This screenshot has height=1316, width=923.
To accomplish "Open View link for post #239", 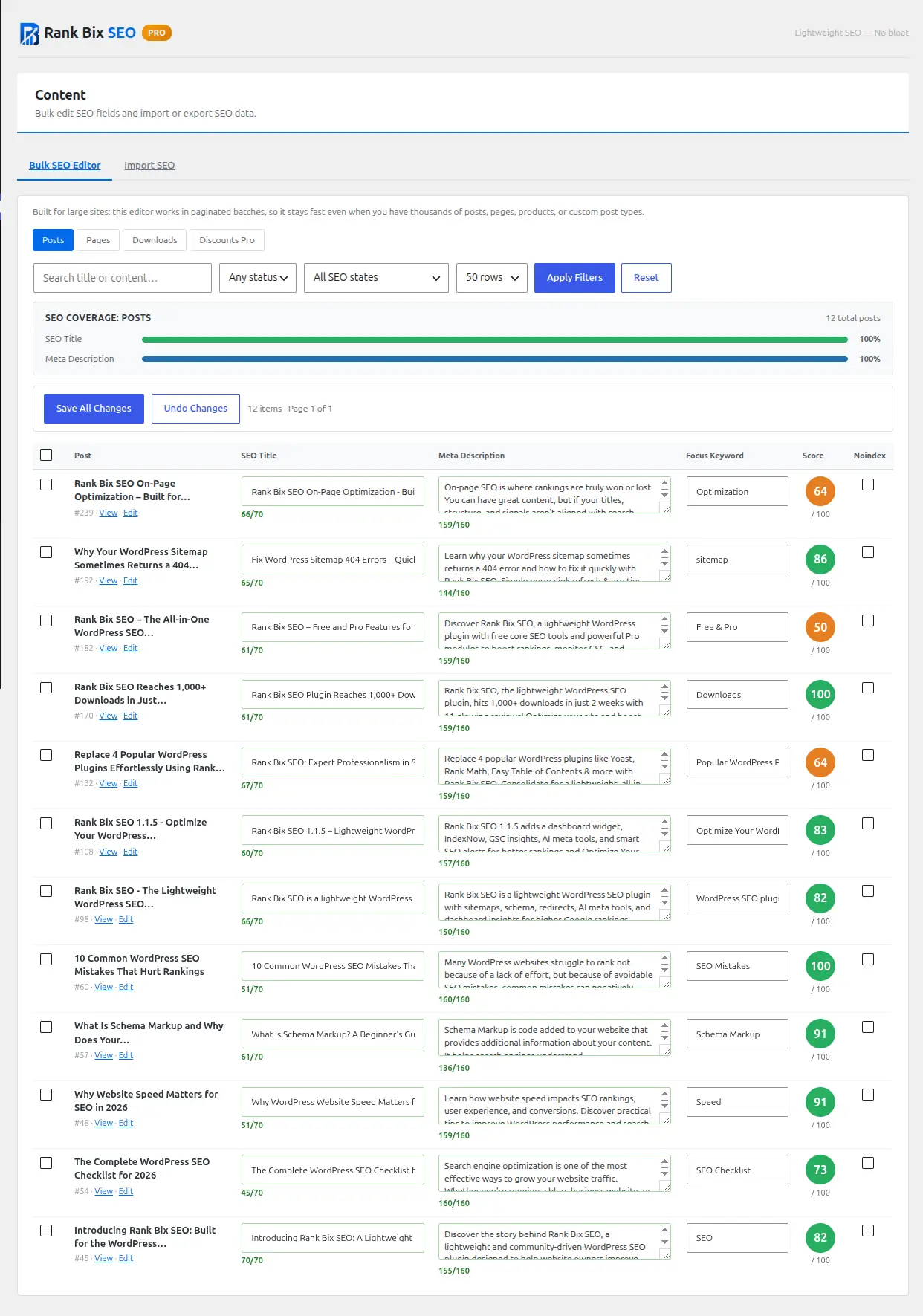I will click(109, 513).
